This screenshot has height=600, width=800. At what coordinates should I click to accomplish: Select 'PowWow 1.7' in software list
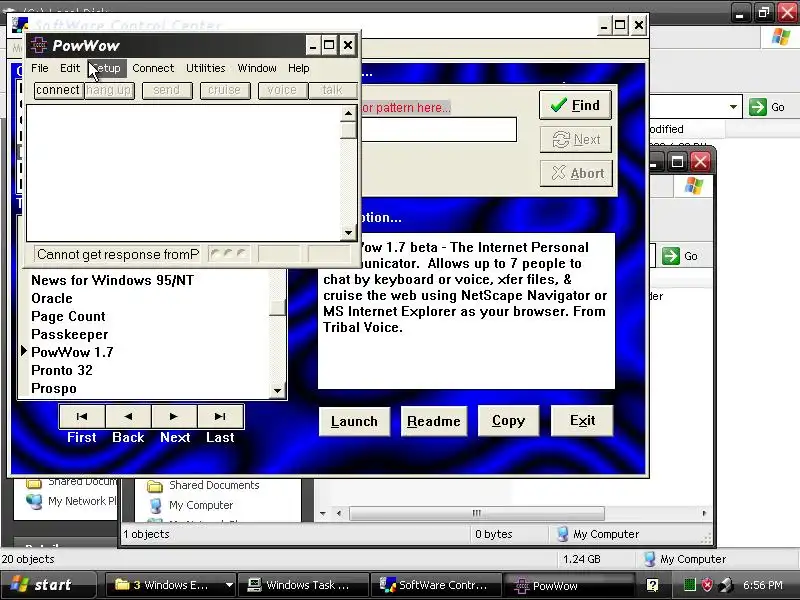(x=72, y=352)
